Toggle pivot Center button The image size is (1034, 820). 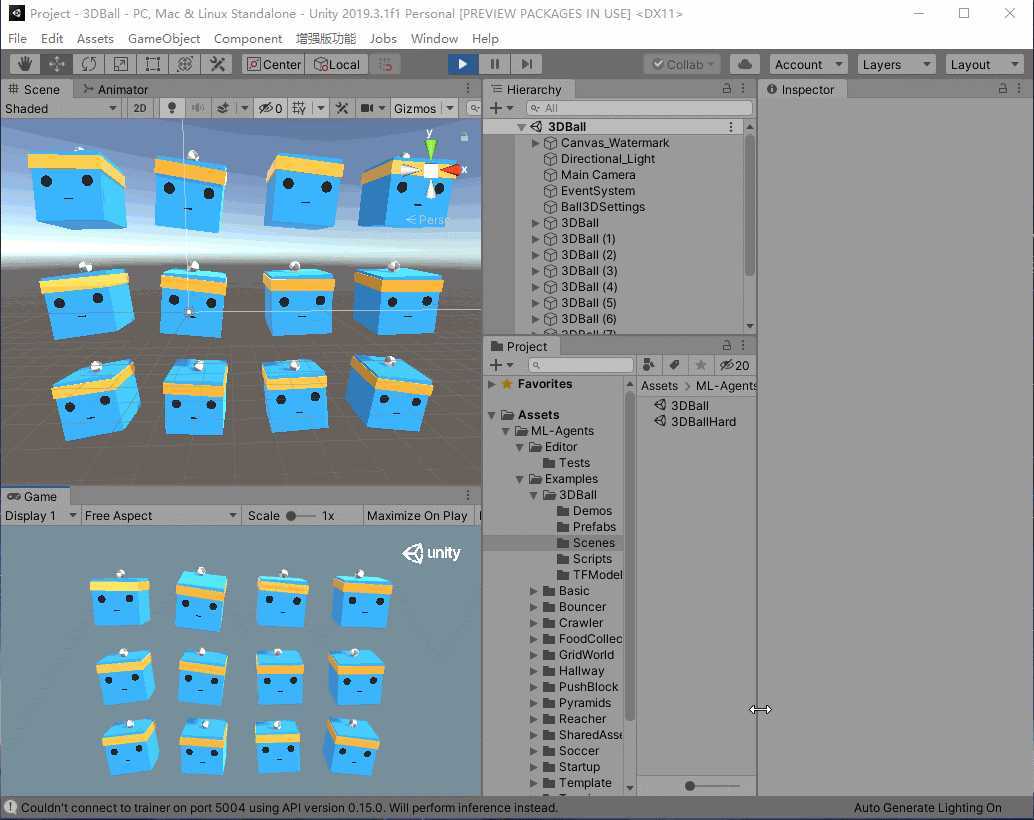272,64
